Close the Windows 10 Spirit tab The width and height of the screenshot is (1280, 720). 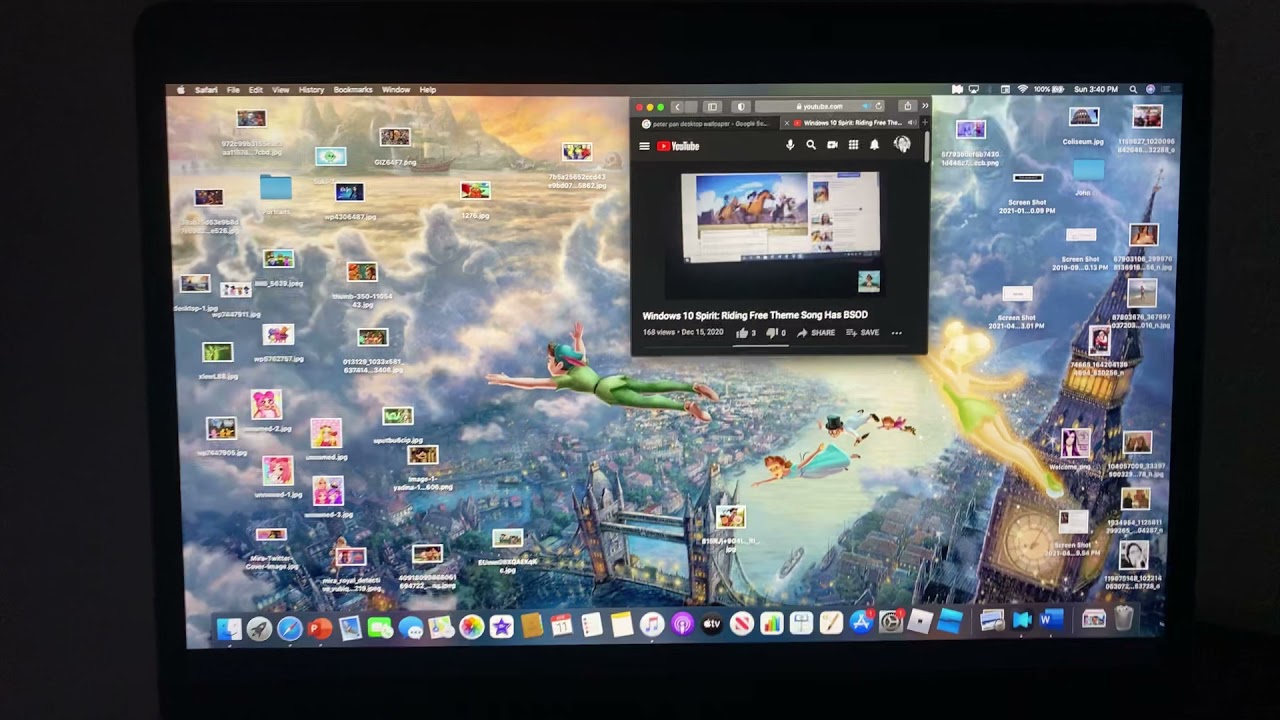click(x=786, y=124)
